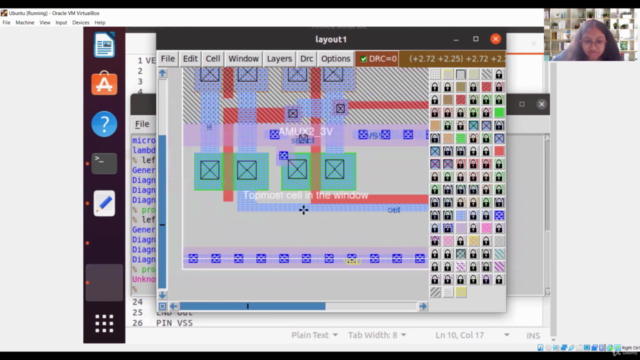Open the Plain Text language dropdown
Screen dimensions: 640x360
314,335
